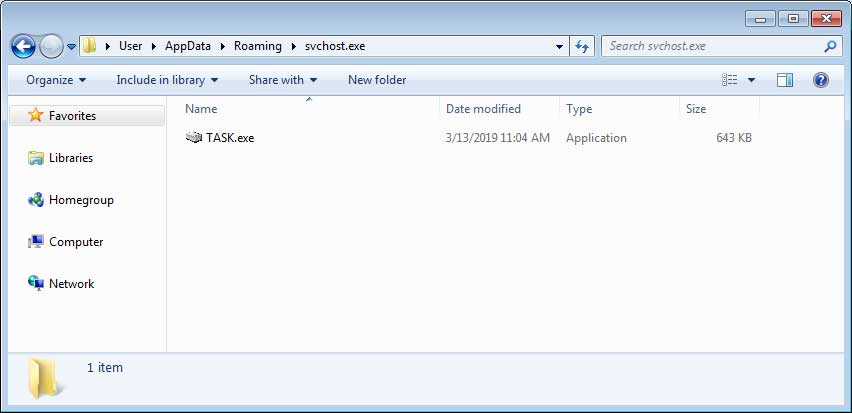Click the search magnifier icon
852x413 pixels.
(x=830, y=46)
